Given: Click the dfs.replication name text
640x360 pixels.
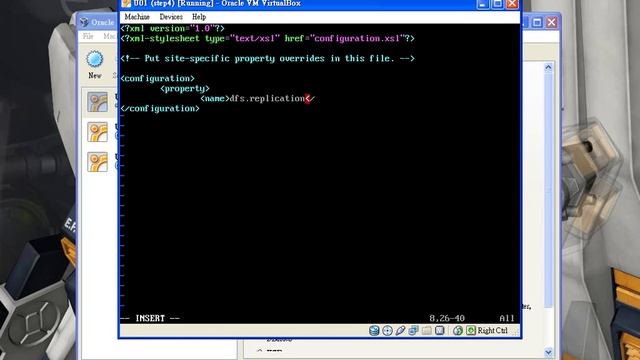Looking at the screenshot, I should (267, 98).
